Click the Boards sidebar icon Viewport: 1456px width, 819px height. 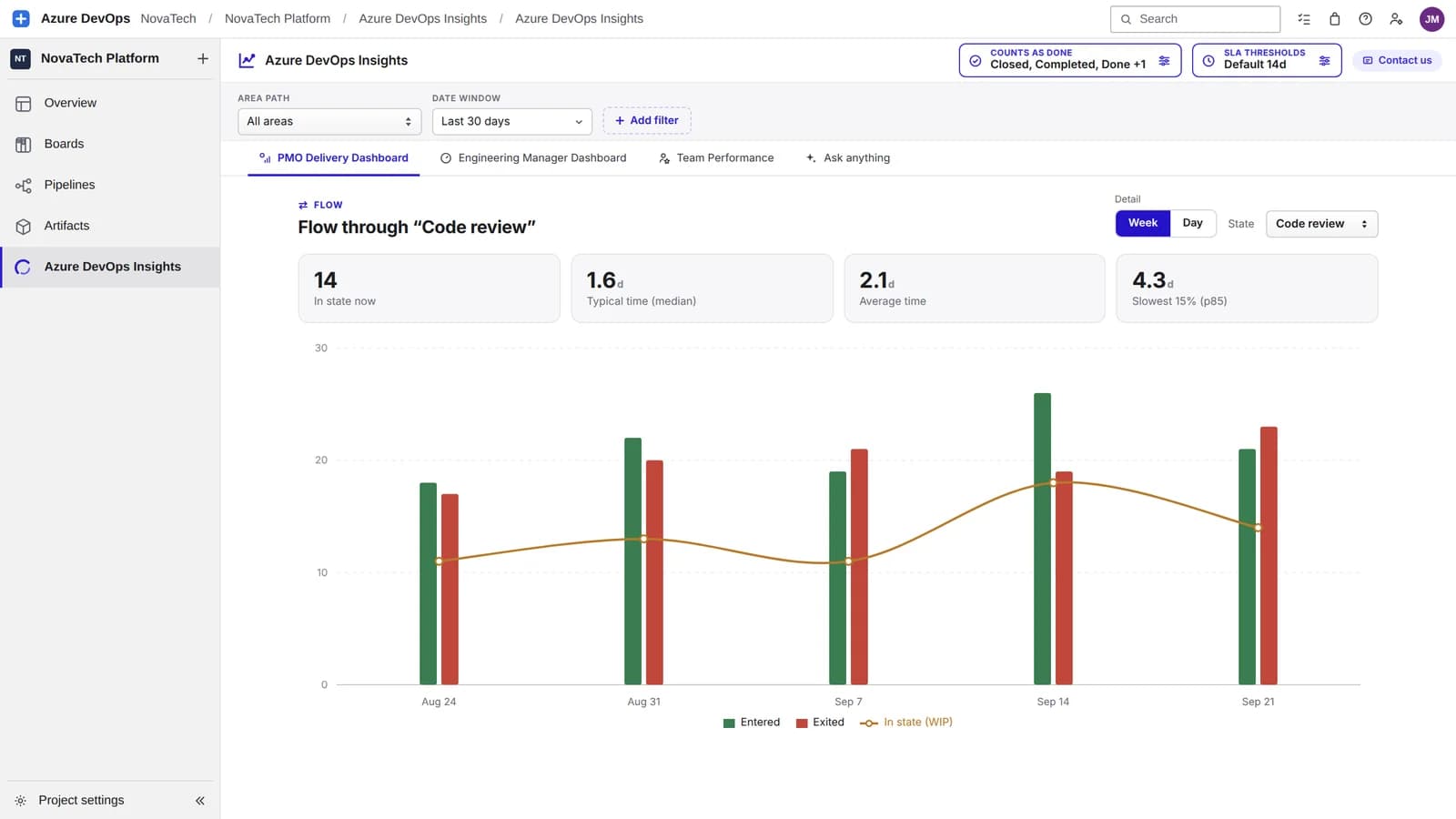(24, 145)
